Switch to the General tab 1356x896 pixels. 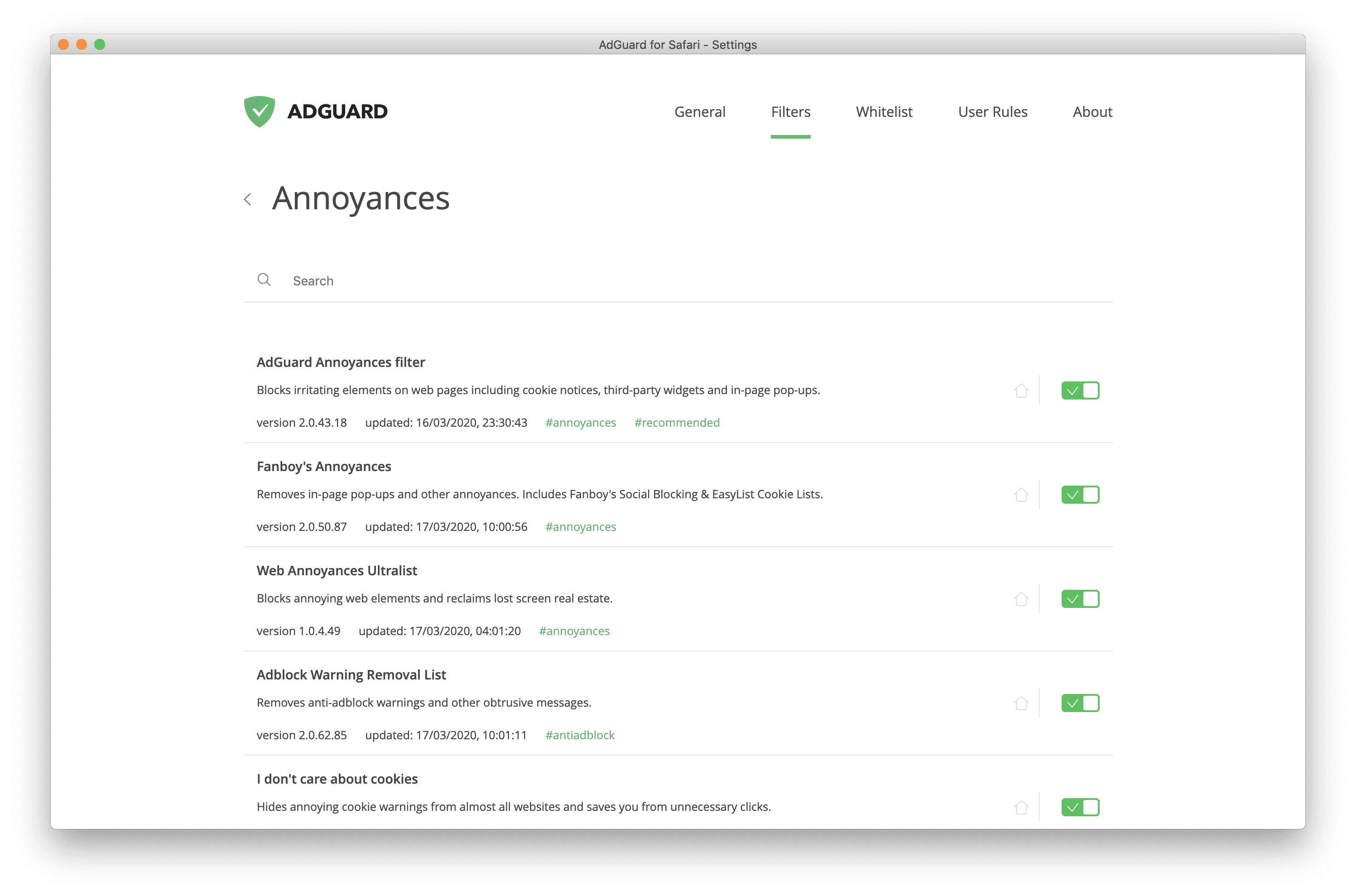pyautogui.click(x=700, y=111)
